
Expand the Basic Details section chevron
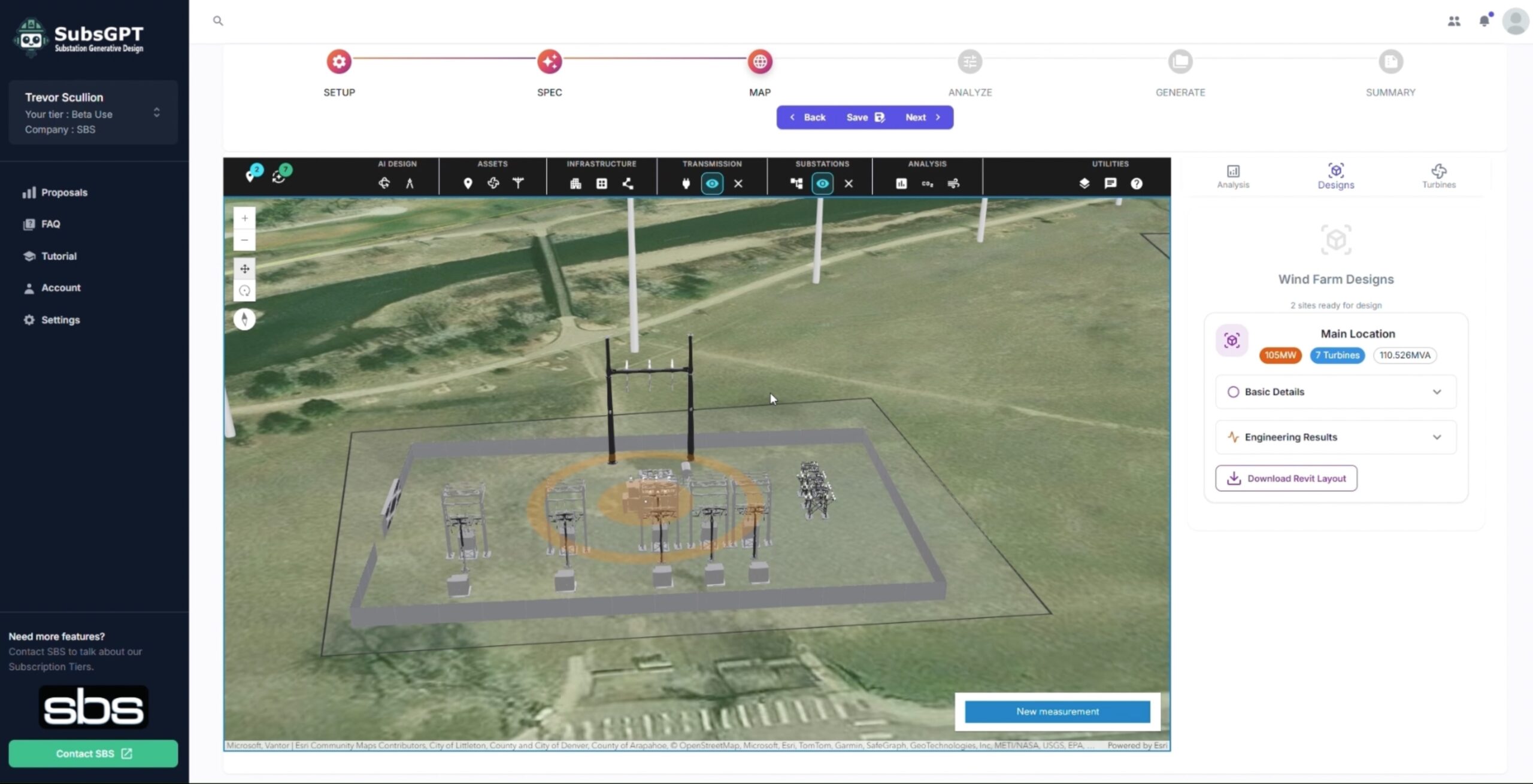point(1437,392)
